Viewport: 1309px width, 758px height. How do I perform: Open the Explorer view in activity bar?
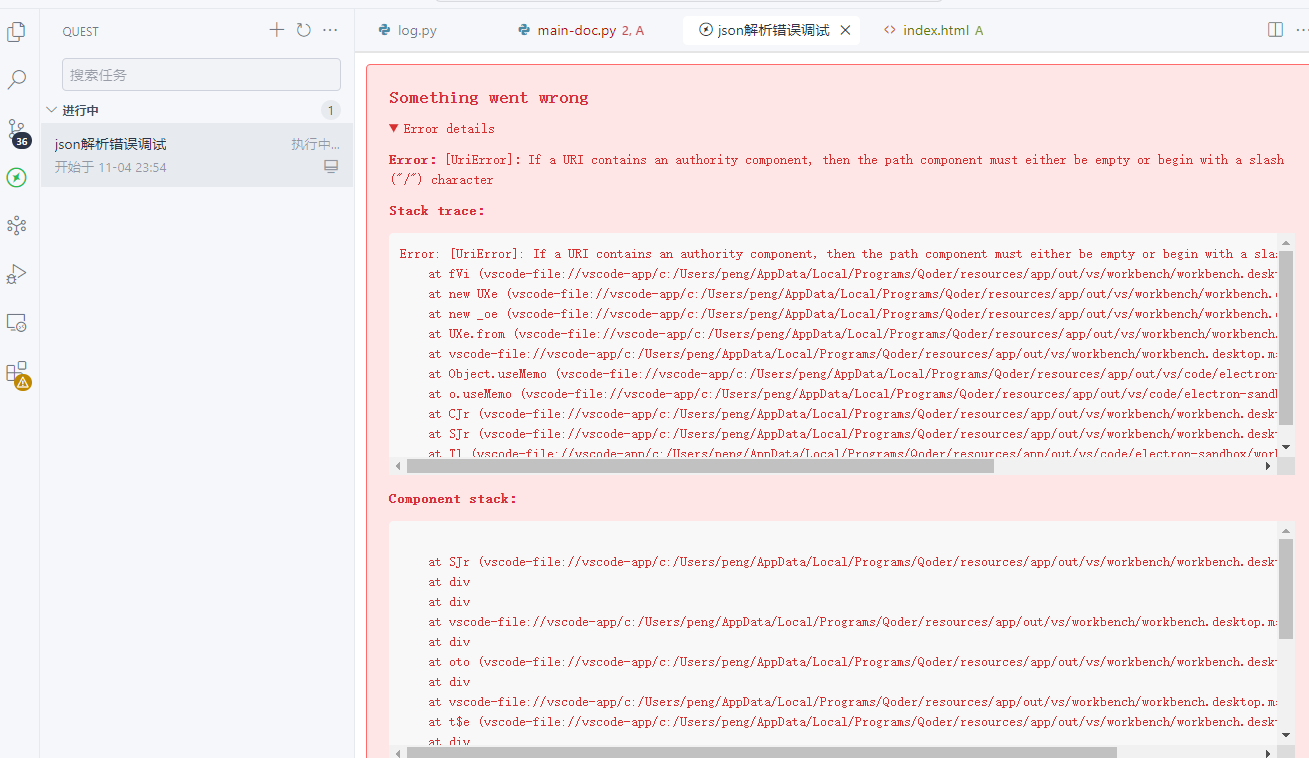click(x=16, y=32)
